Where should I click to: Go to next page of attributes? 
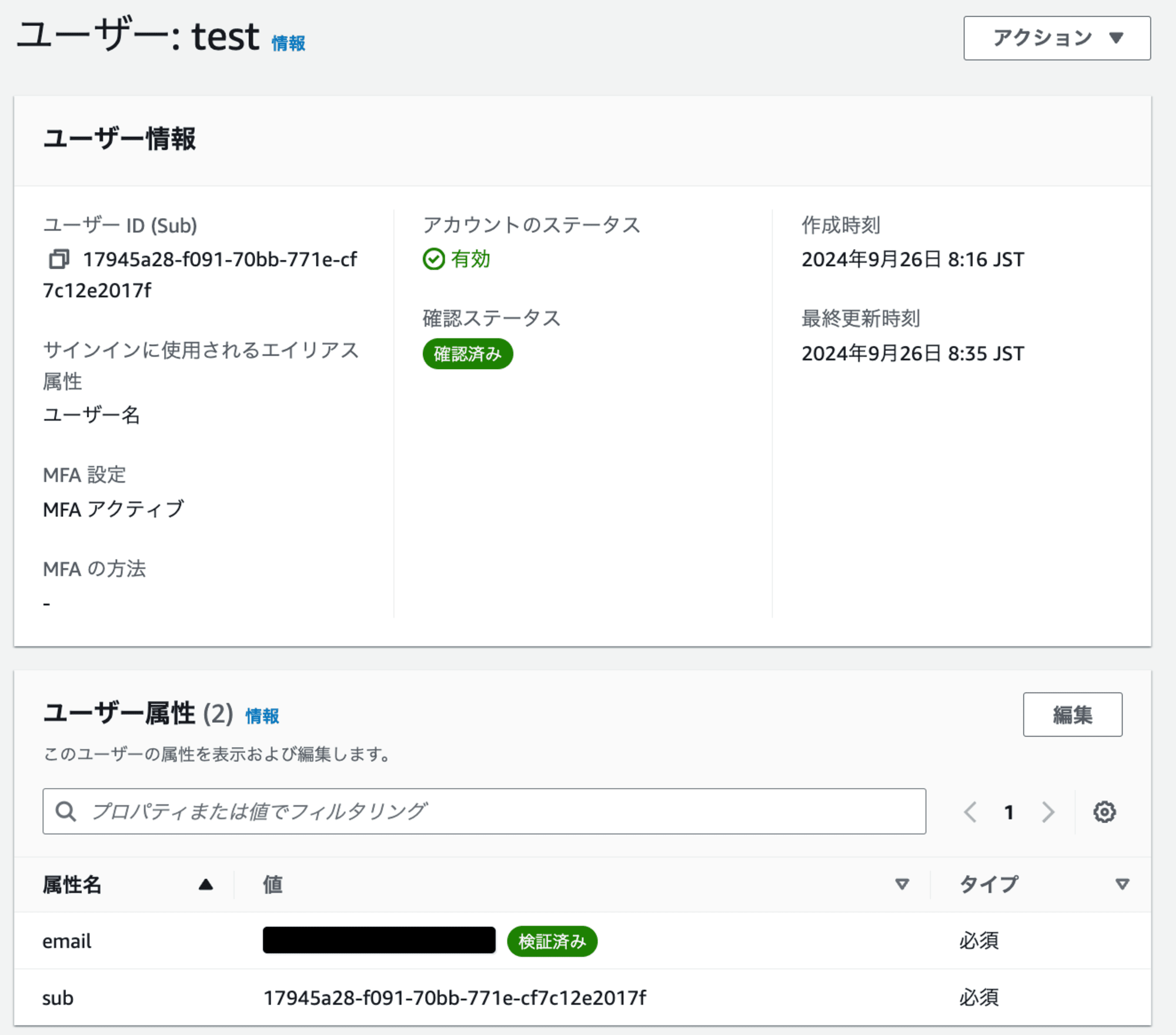point(1048,812)
